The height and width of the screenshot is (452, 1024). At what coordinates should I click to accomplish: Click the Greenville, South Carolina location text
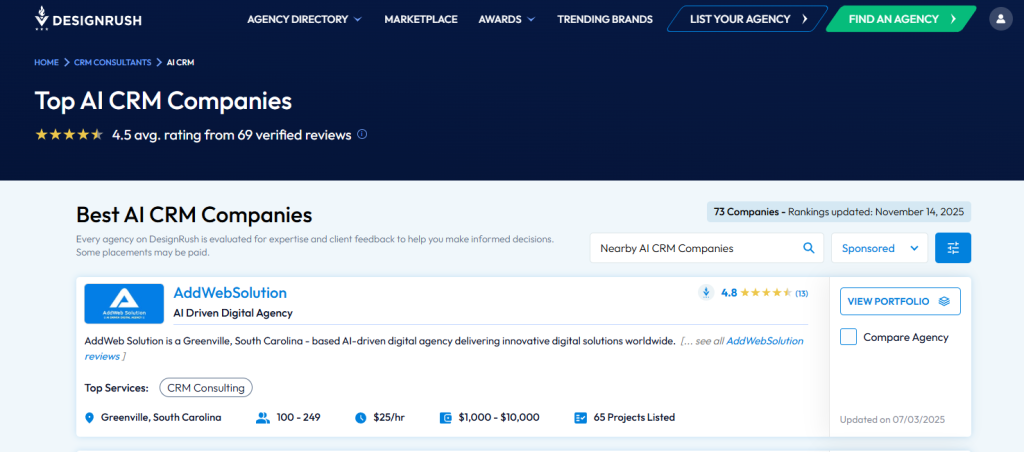click(161, 417)
